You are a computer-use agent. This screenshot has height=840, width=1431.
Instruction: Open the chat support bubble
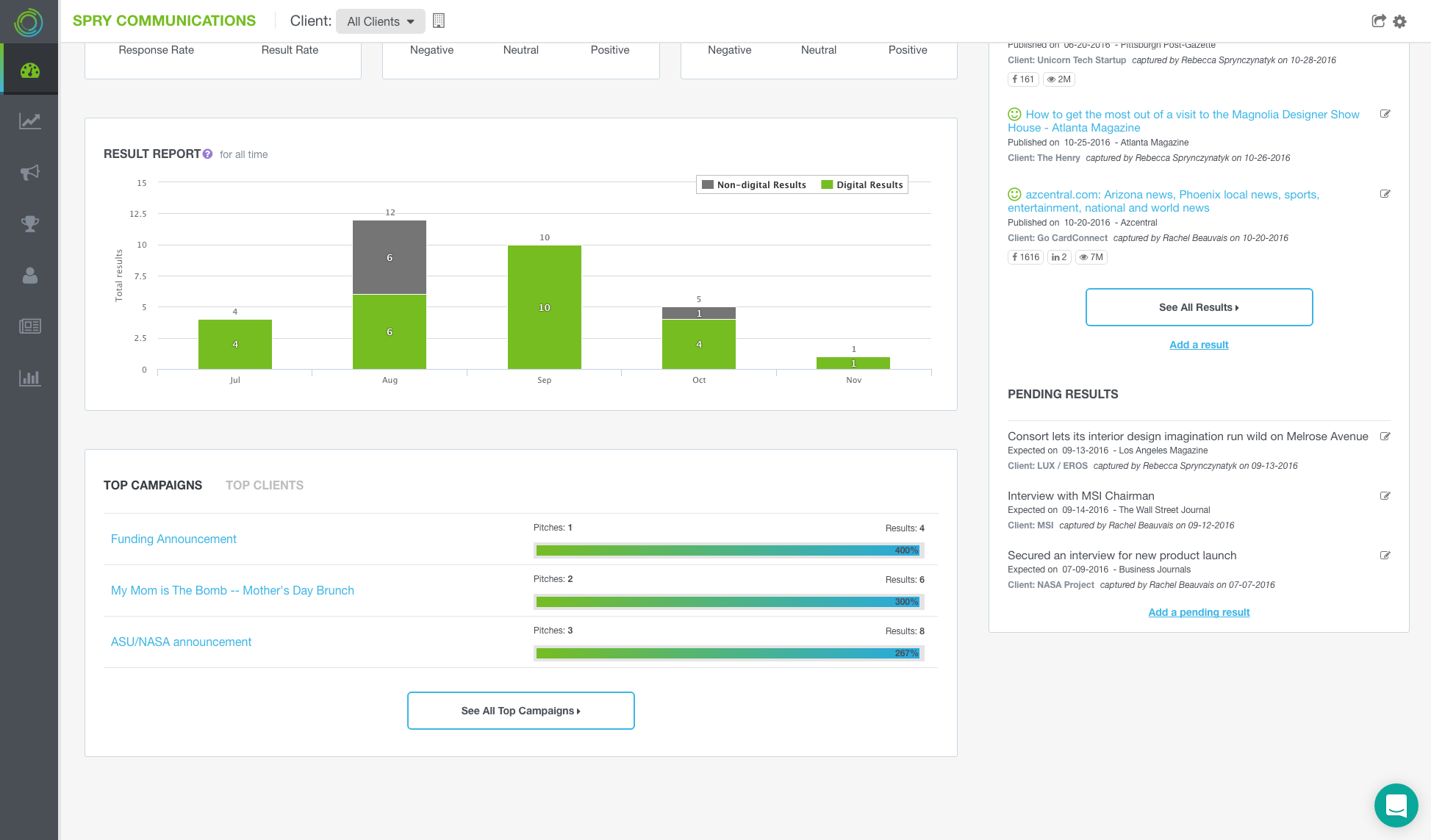pyautogui.click(x=1396, y=805)
